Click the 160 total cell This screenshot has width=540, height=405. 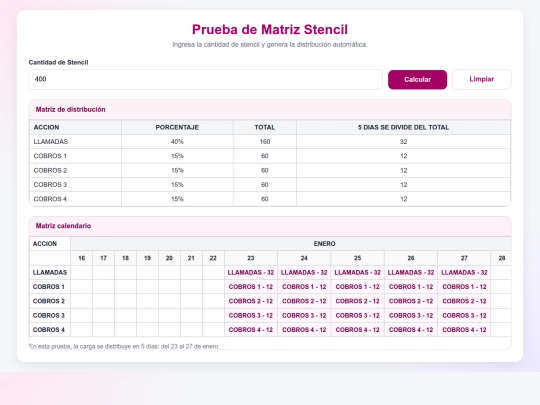click(264, 142)
